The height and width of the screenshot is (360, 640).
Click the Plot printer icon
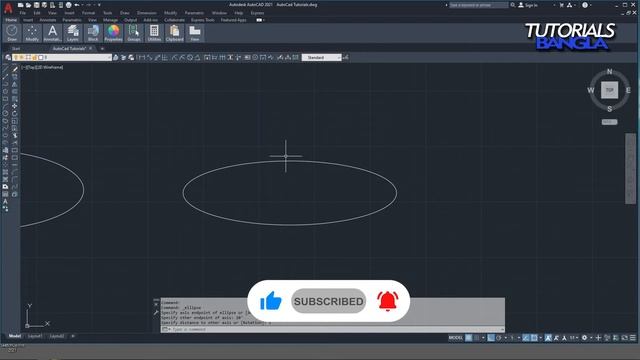69,5
